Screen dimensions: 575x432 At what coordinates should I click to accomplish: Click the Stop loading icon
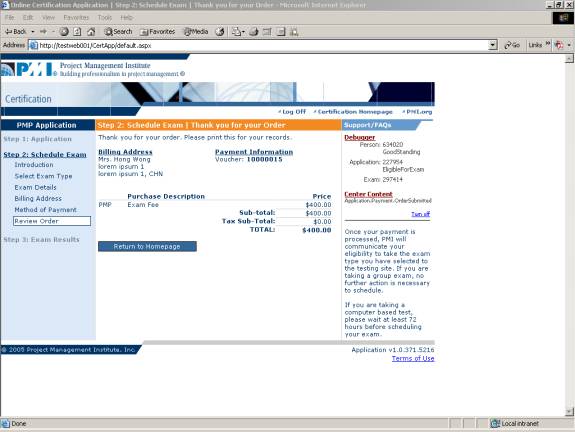point(64,32)
